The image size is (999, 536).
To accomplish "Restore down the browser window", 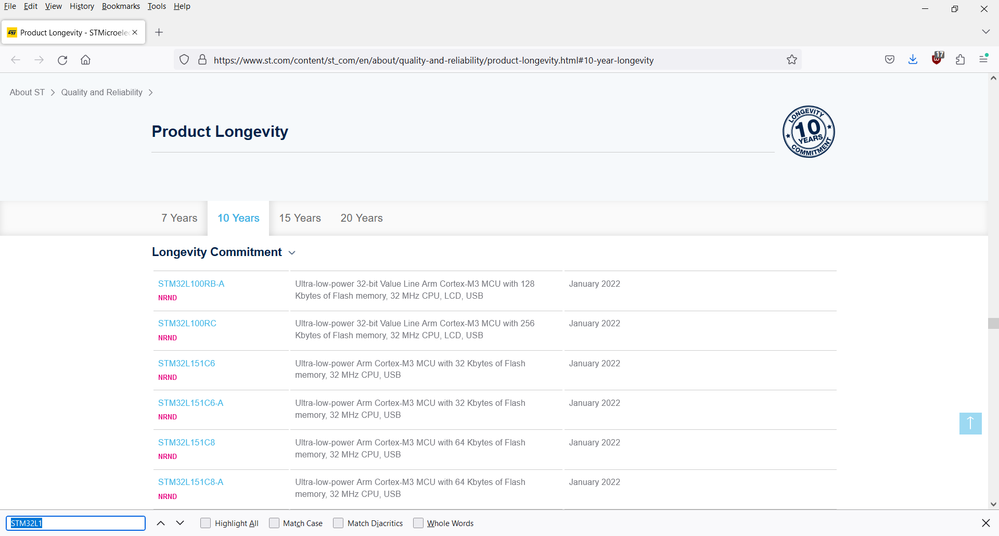I will [x=954, y=9].
